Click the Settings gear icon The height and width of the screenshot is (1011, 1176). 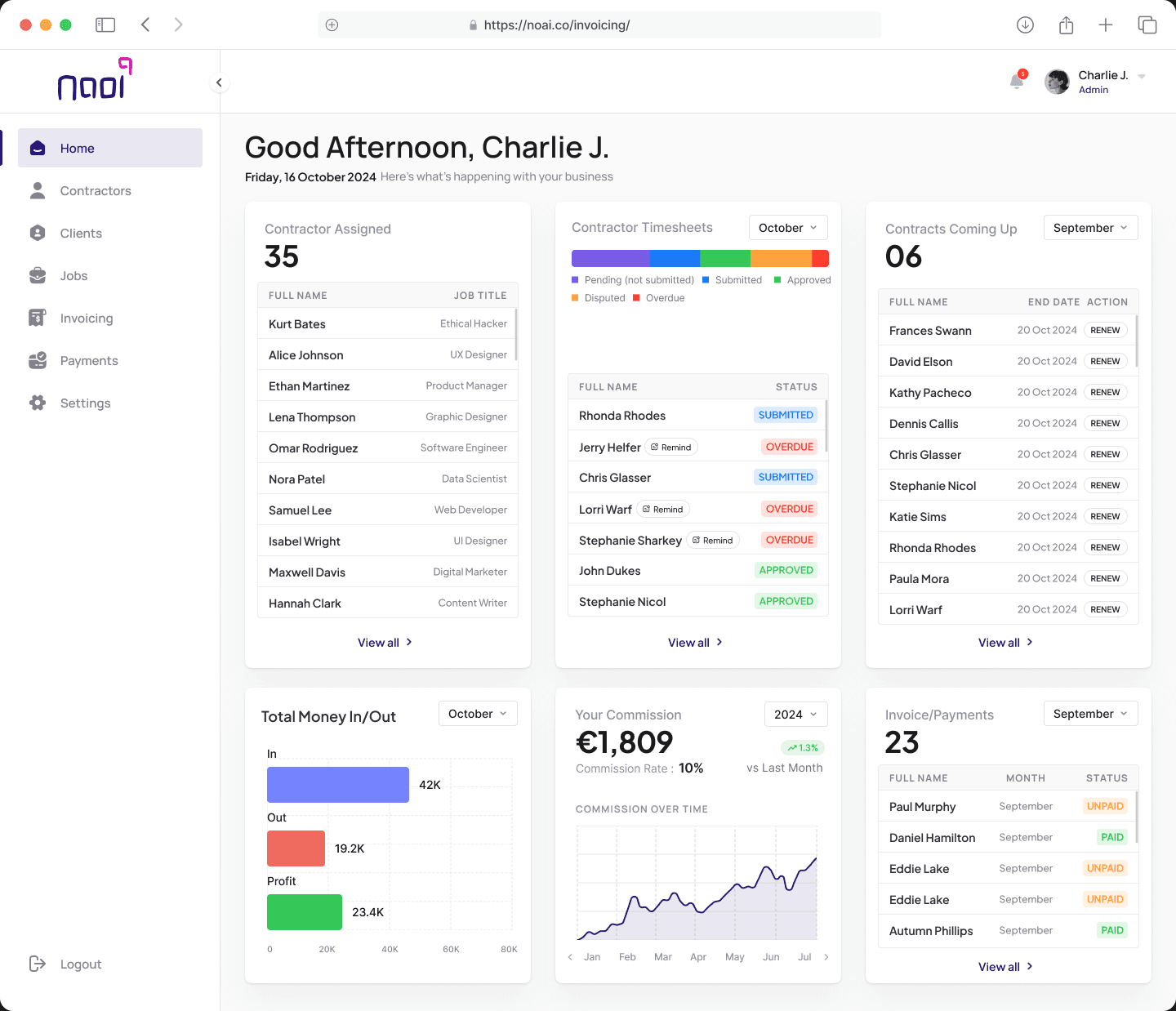38,403
